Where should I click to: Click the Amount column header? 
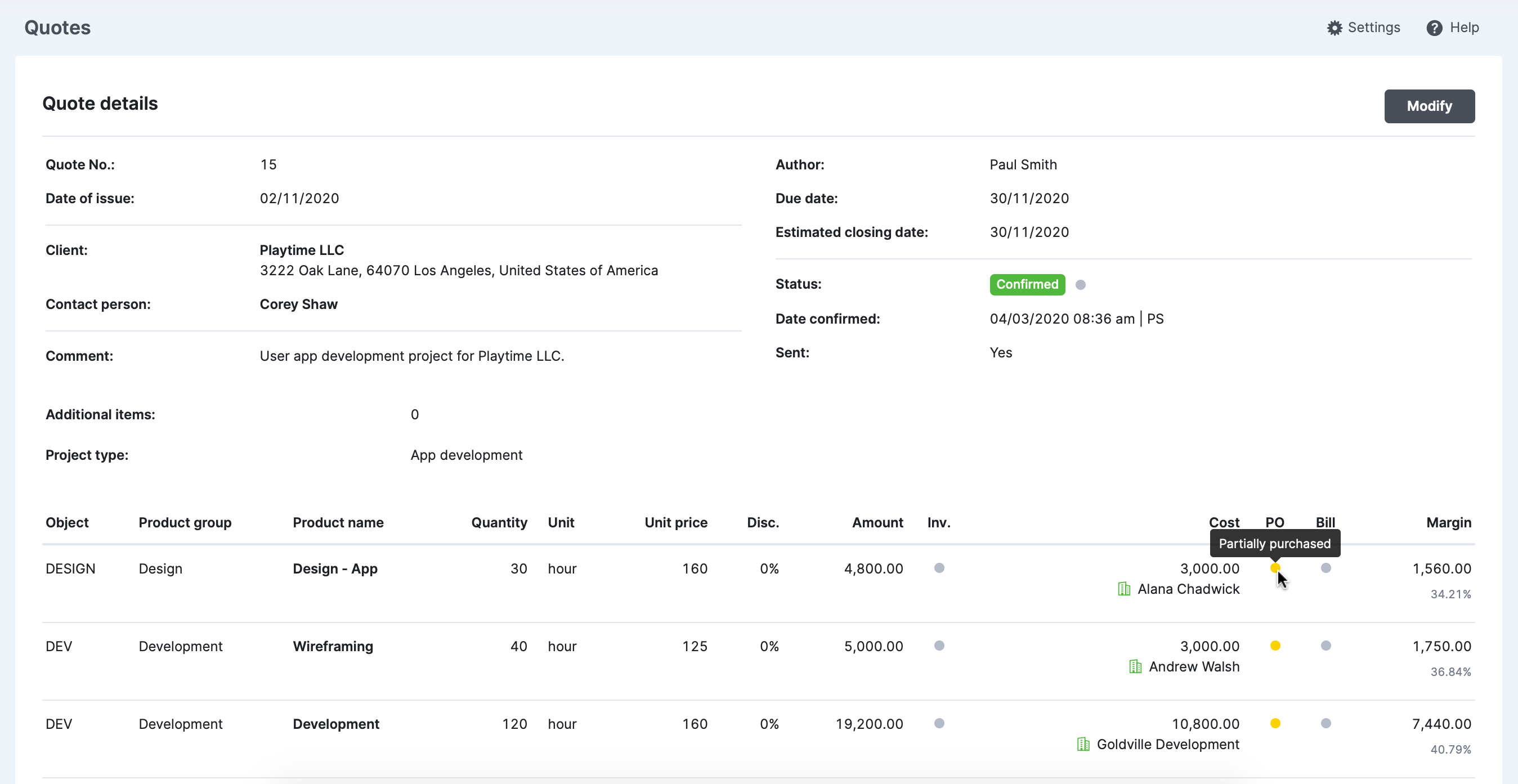click(877, 523)
